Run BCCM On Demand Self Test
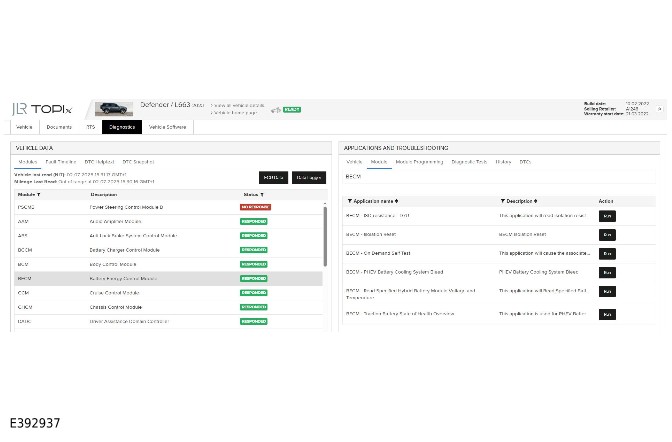Screen dimensions: 672x442 point(607,254)
